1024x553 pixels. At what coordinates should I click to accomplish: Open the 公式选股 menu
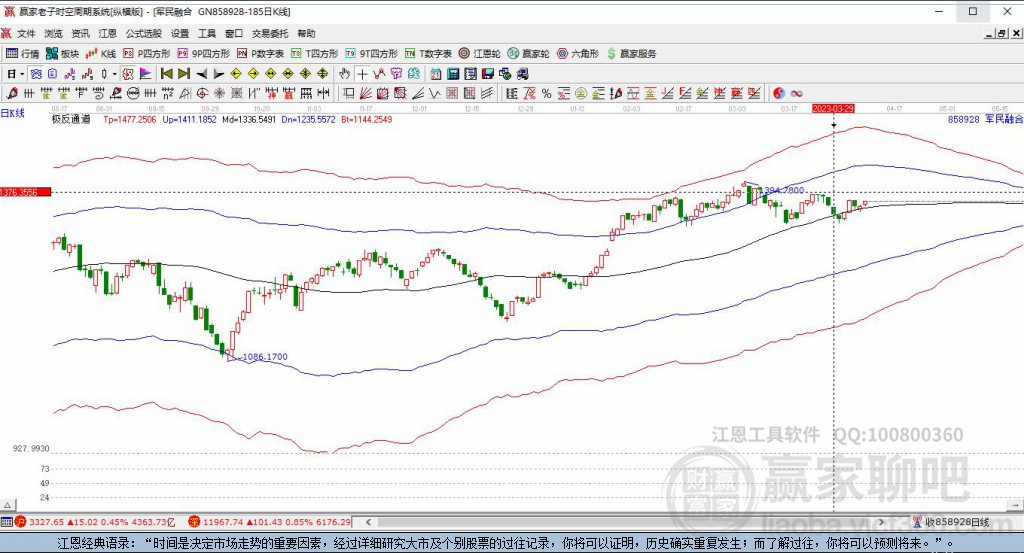coord(143,33)
